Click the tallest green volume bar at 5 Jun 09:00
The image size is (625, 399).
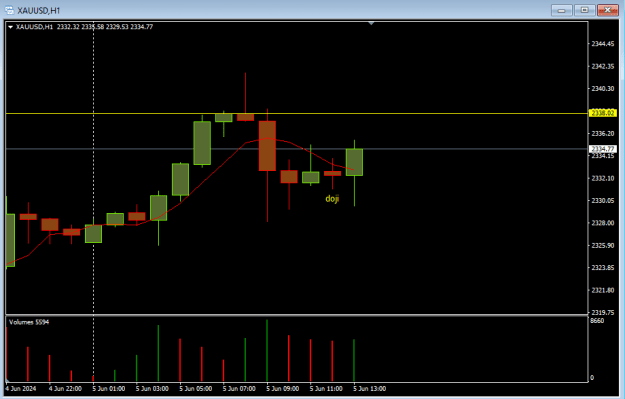pyautogui.click(x=267, y=350)
